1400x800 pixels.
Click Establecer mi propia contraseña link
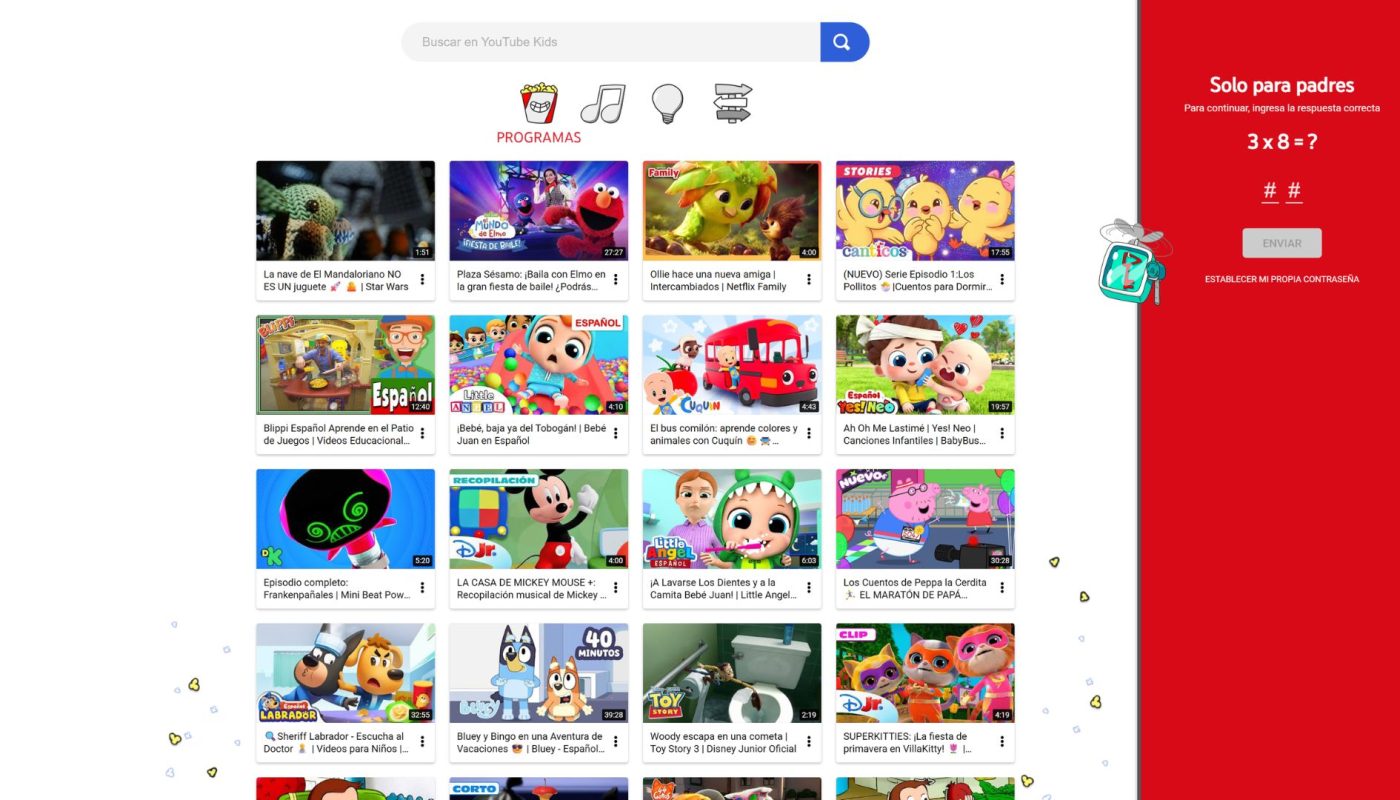1282,279
